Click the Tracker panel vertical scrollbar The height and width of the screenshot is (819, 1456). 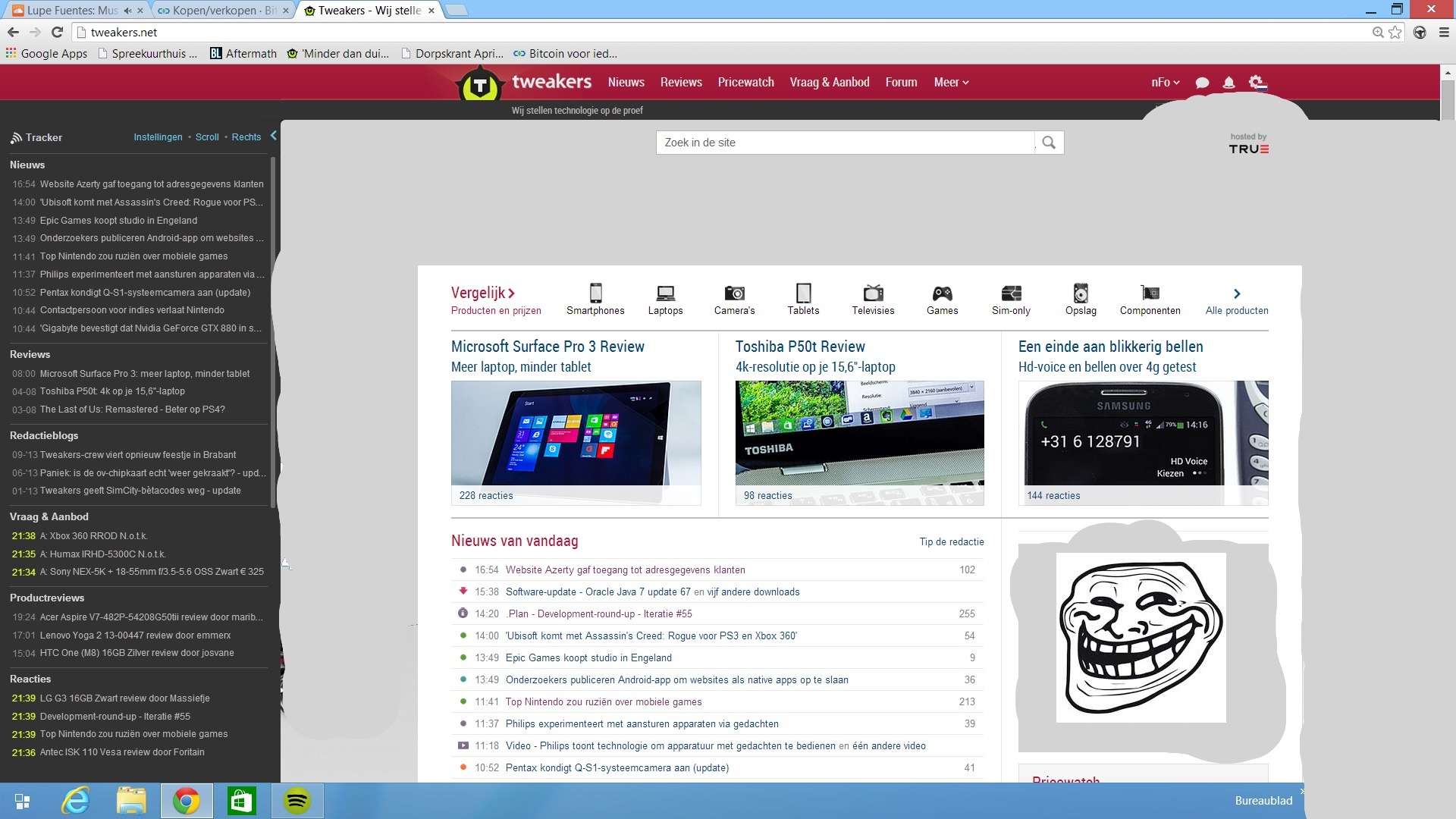point(272,326)
